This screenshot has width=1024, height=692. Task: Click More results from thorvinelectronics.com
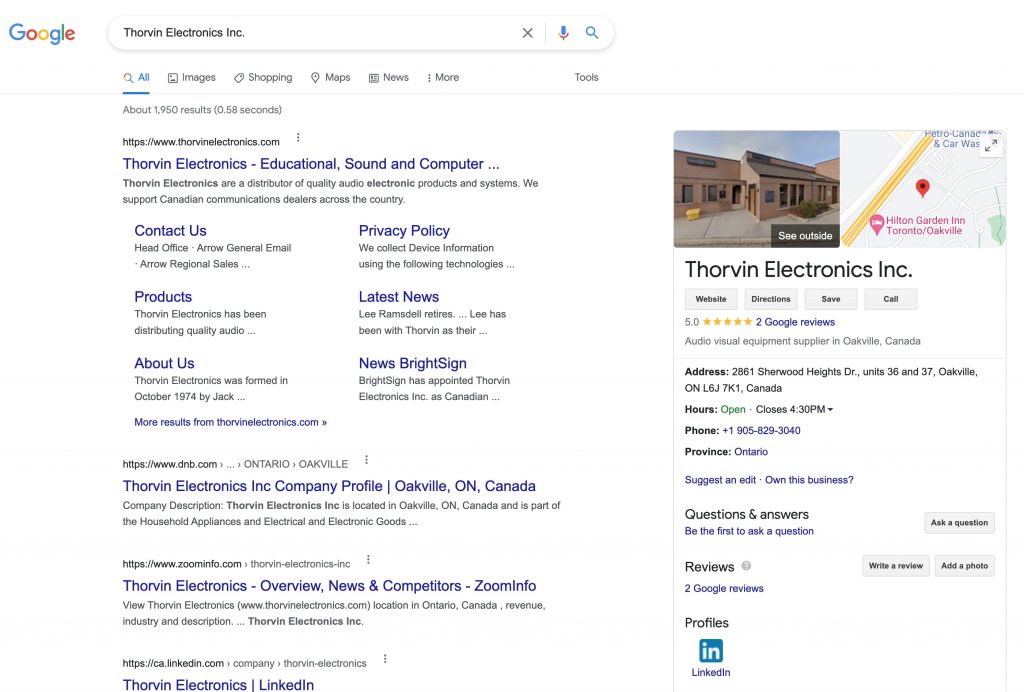point(231,422)
